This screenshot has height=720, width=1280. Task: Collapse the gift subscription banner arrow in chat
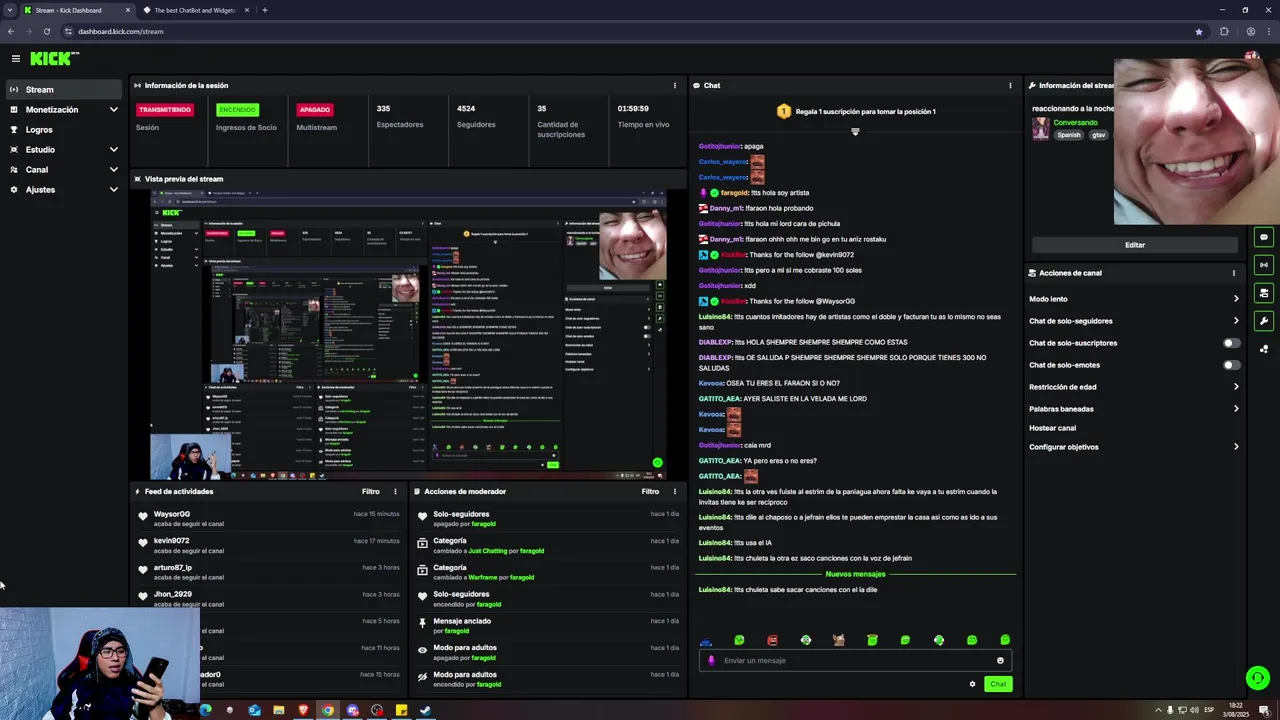pos(855,132)
